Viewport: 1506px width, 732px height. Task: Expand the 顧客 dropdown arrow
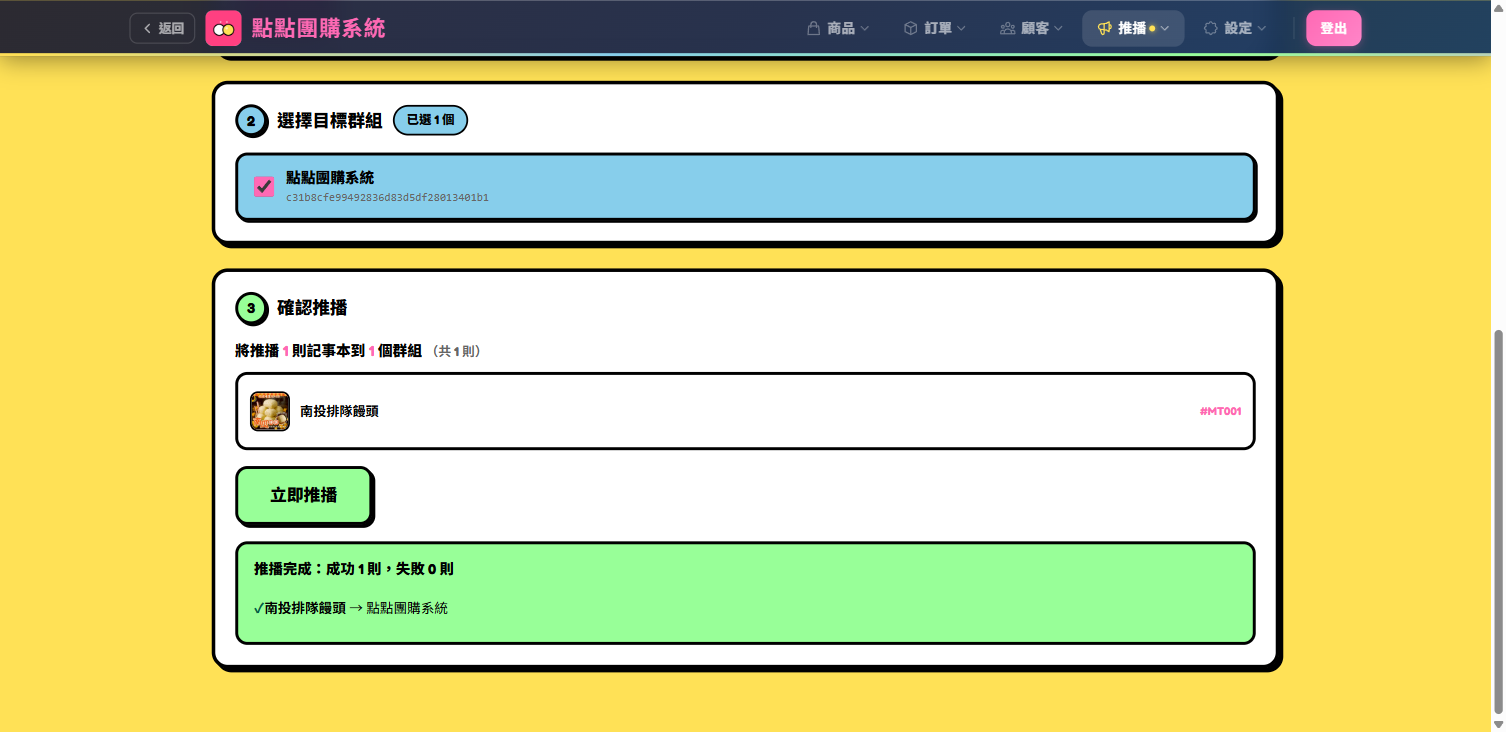[1058, 29]
